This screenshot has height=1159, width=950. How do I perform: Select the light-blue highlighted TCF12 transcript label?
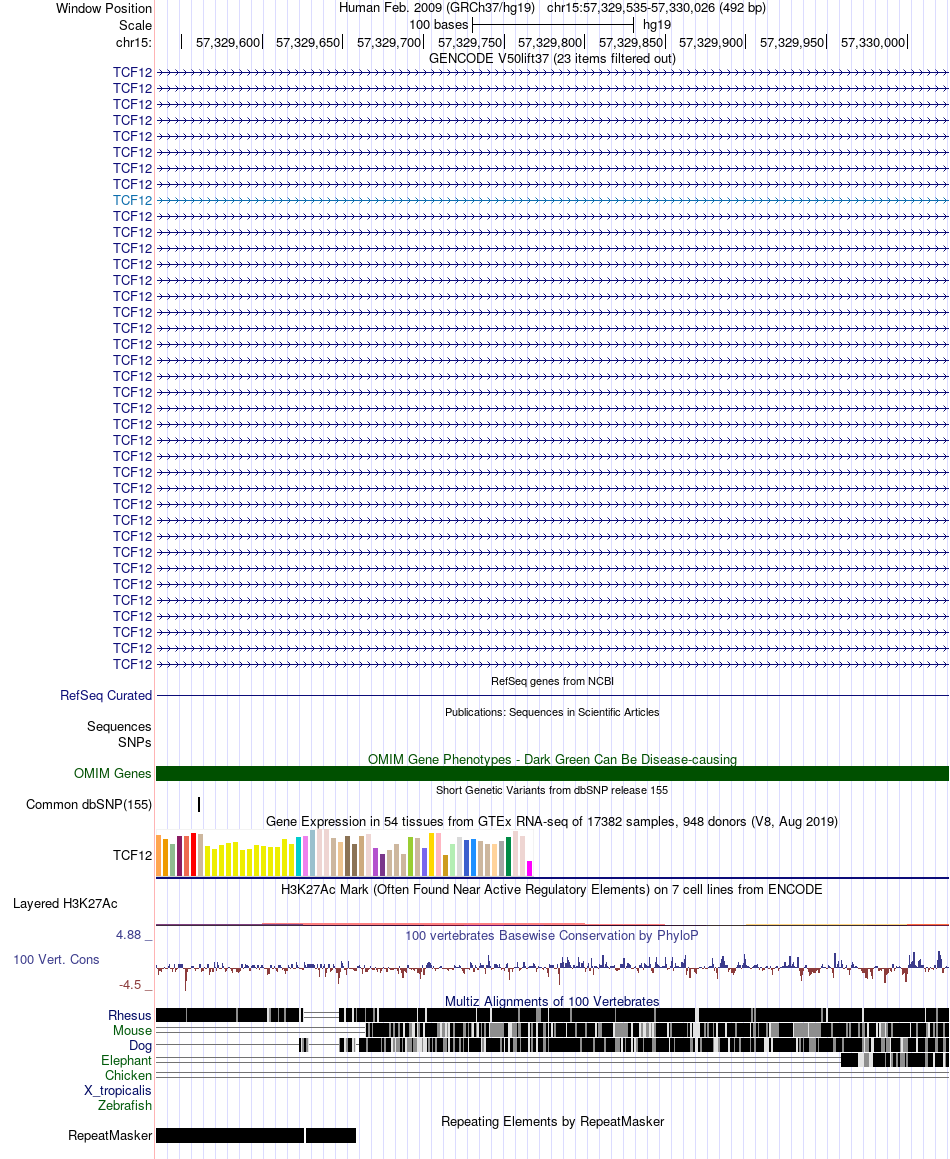[x=132, y=200]
